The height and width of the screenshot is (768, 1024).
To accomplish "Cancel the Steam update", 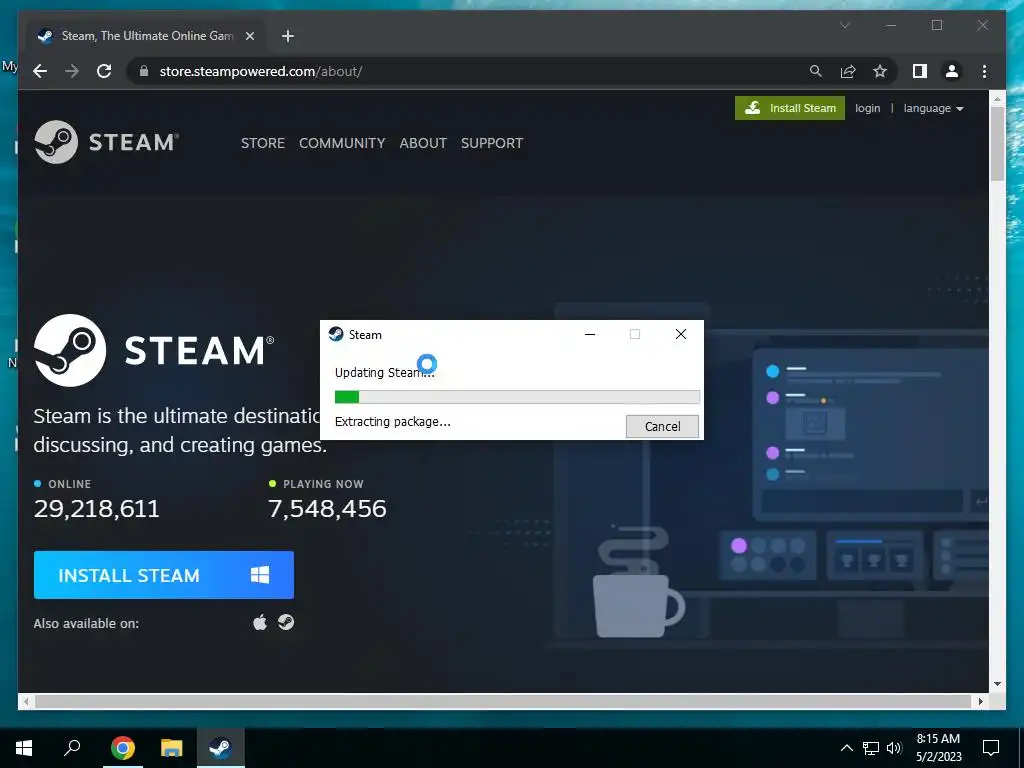I will tap(662, 426).
